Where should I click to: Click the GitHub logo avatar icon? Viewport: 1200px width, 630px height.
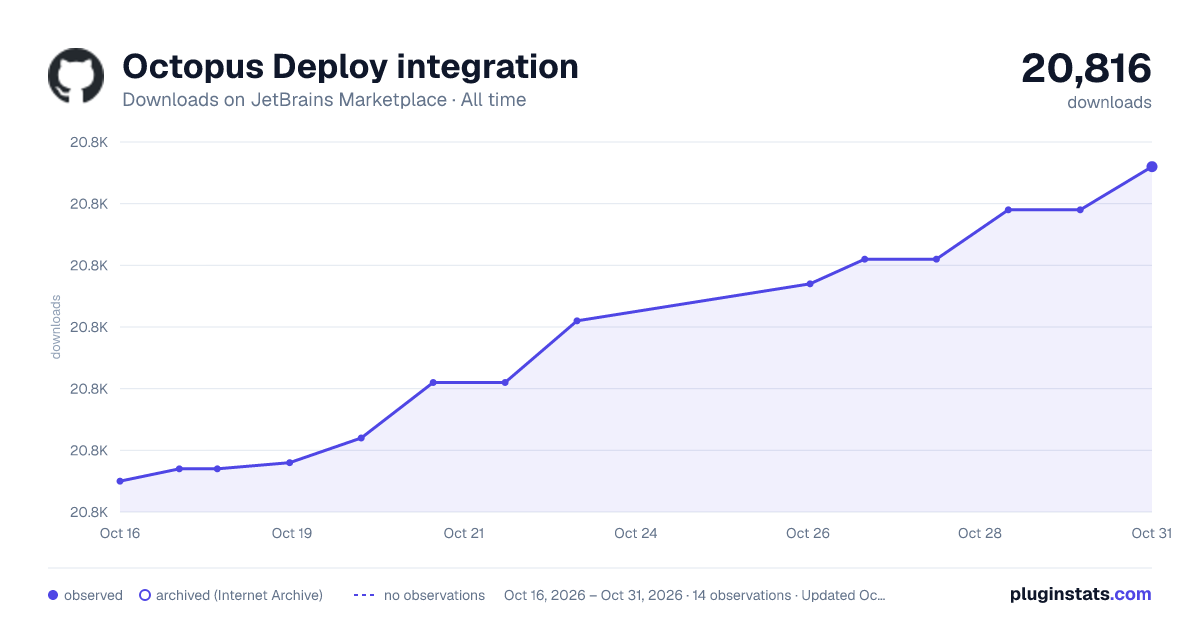pyautogui.click(x=76, y=75)
